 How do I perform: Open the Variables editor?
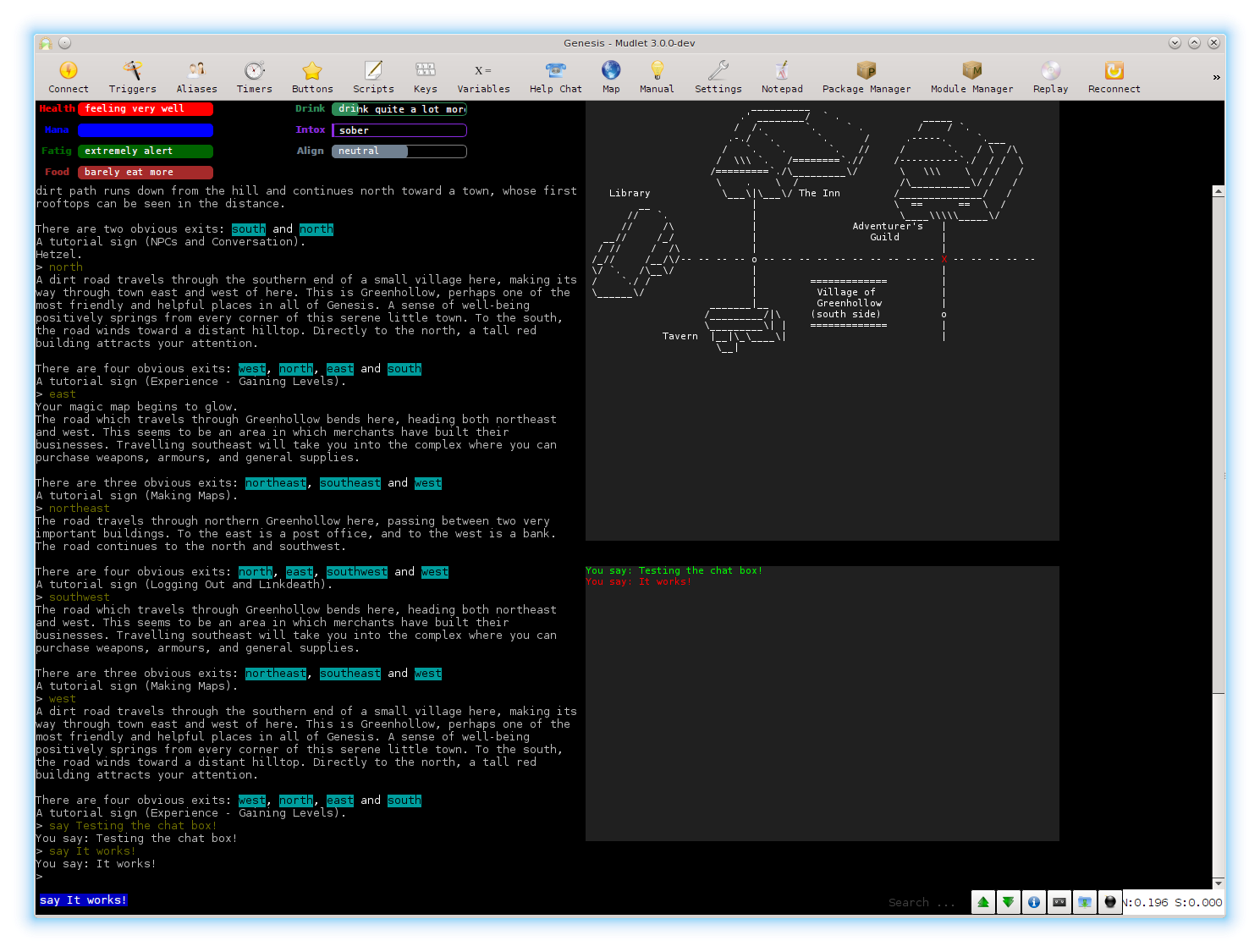pyautogui.click(x=483, y=77)
